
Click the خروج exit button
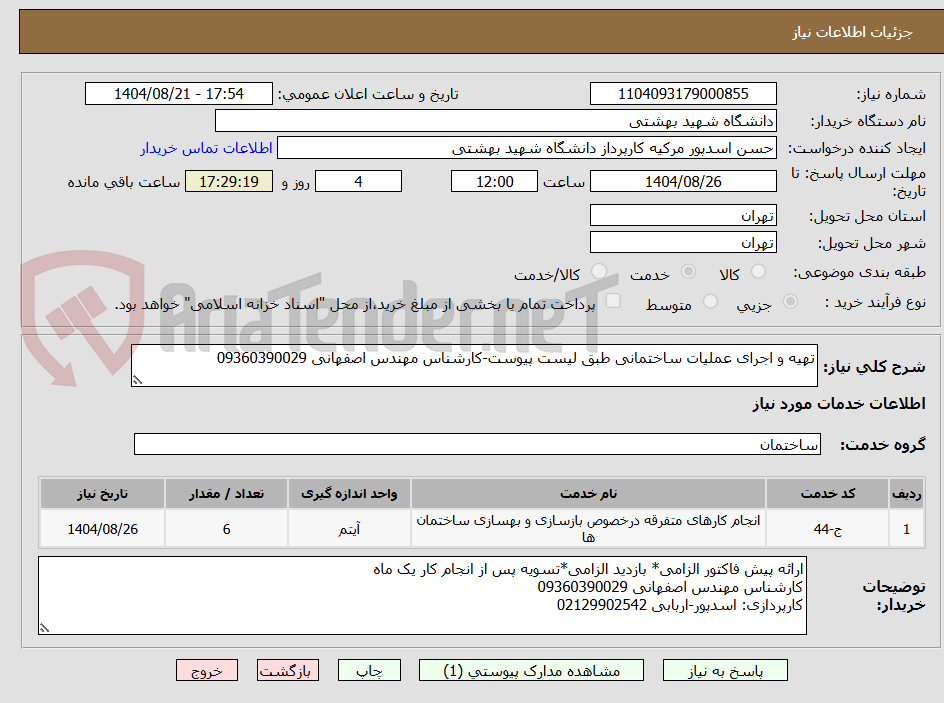point(207,670)
